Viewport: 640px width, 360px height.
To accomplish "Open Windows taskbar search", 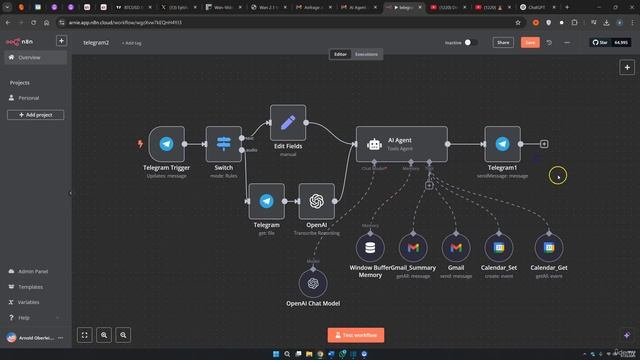I will pos(287,354).
